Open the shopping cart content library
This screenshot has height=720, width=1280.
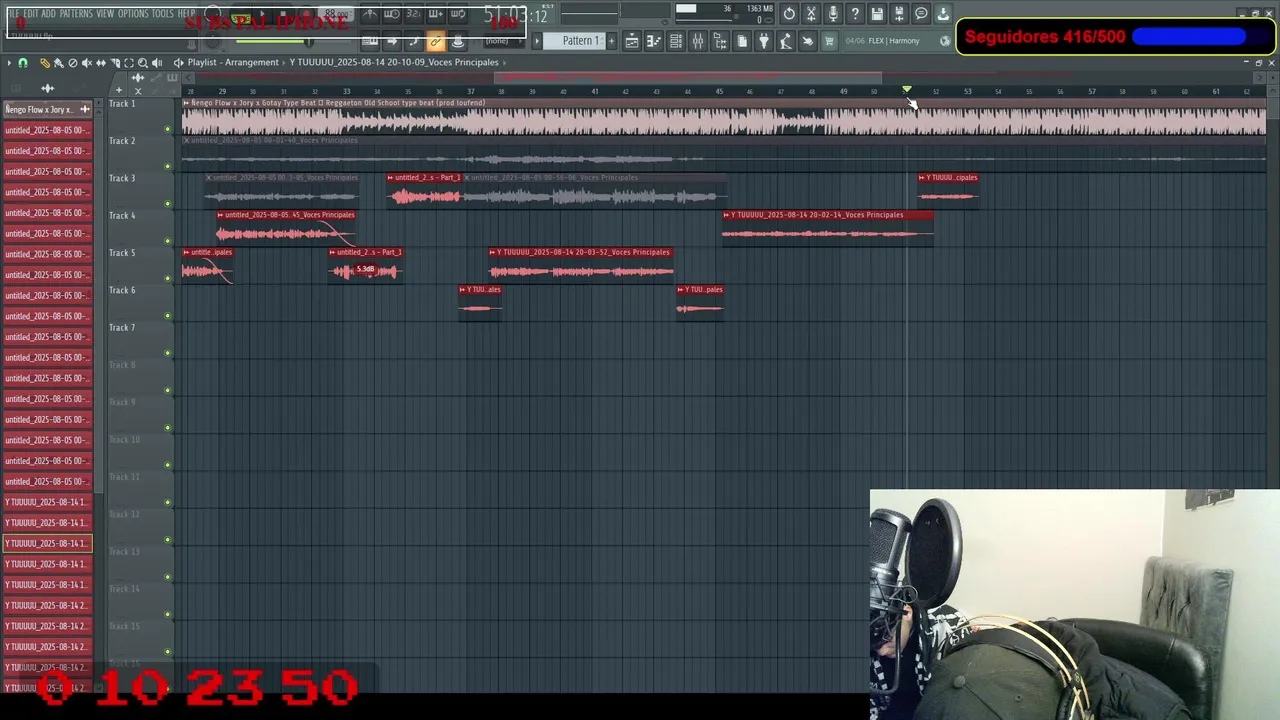[829, 41]
